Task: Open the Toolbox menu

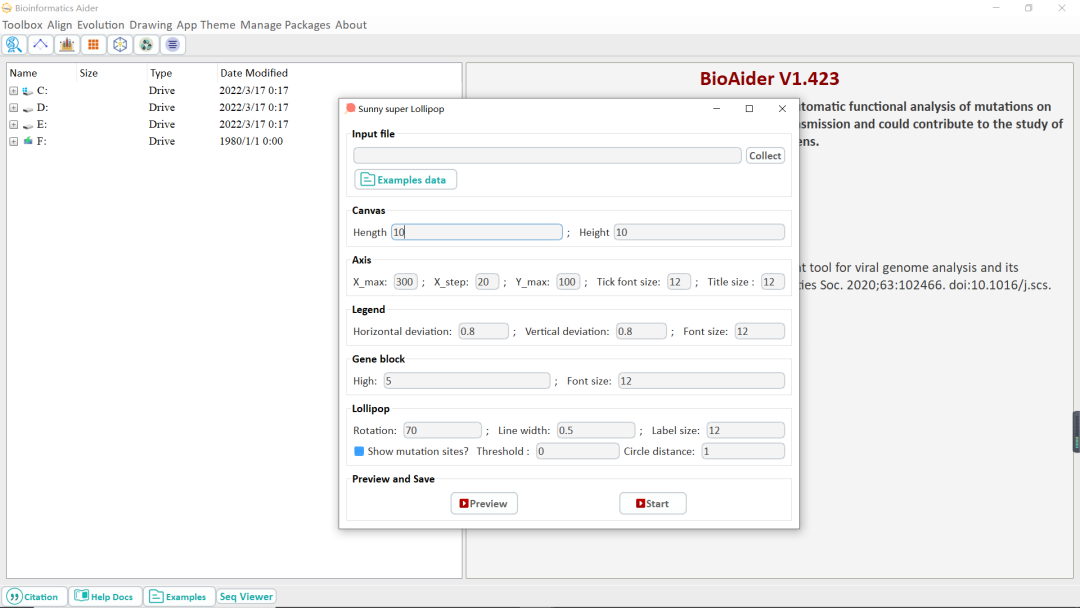Action: [x=22, y=25]
